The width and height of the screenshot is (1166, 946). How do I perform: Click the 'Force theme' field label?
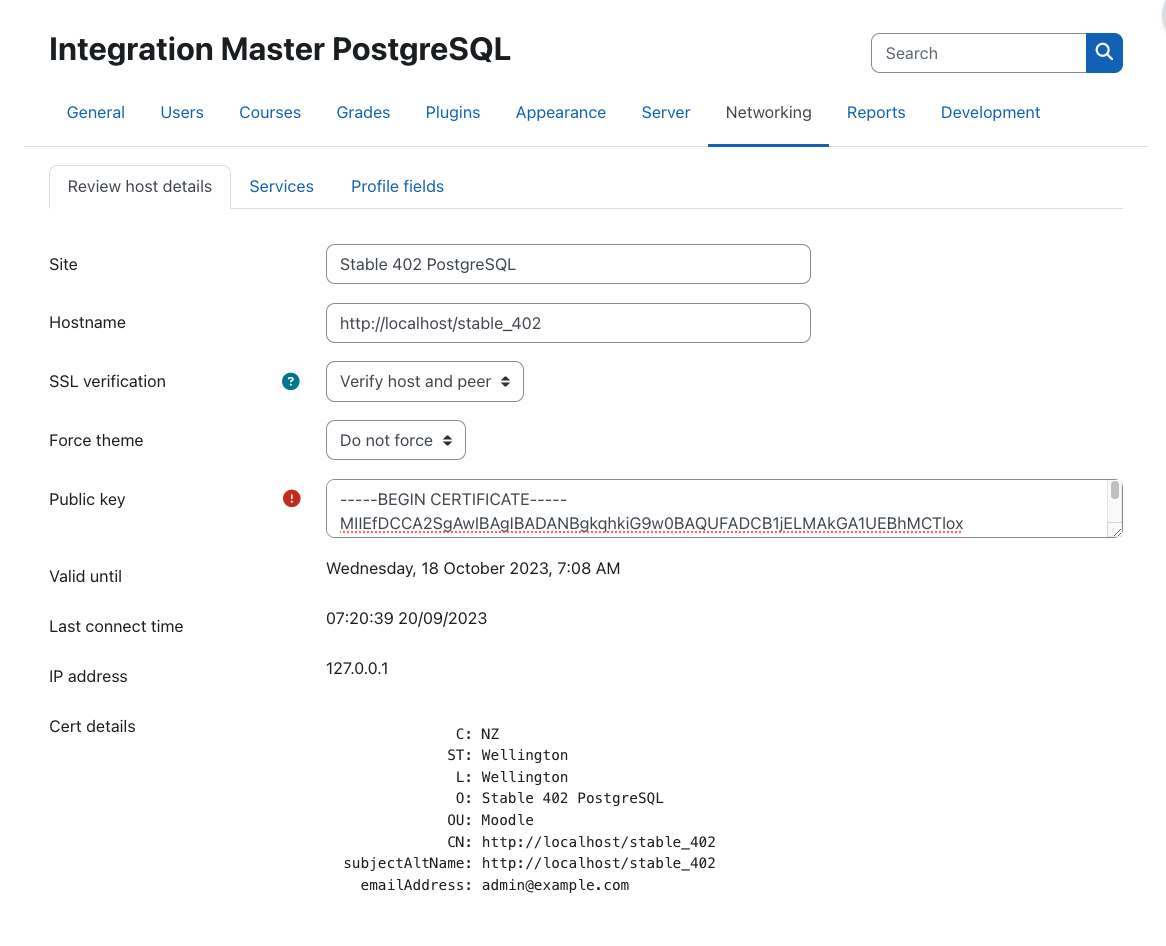[x=96, y=440]
